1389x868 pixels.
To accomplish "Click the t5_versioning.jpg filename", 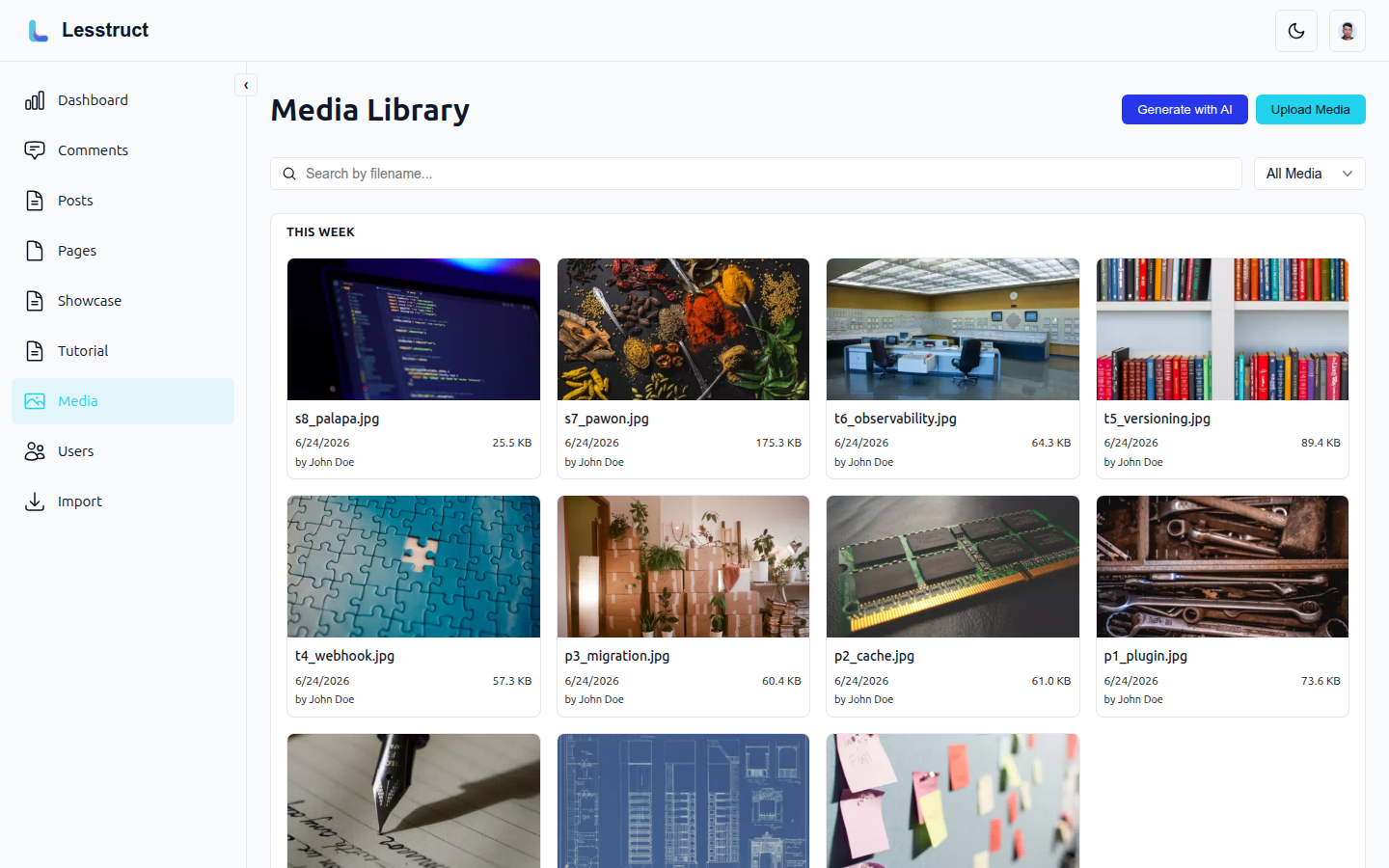I will [x=1157, y=419].
